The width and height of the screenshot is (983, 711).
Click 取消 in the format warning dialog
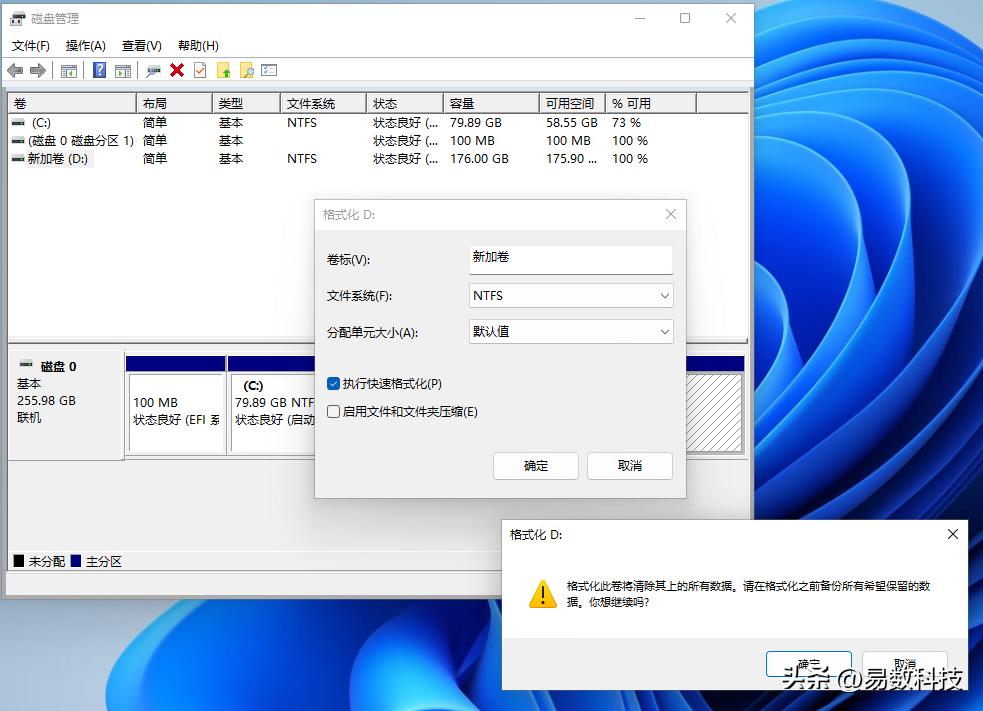click(x=903, y=663)
